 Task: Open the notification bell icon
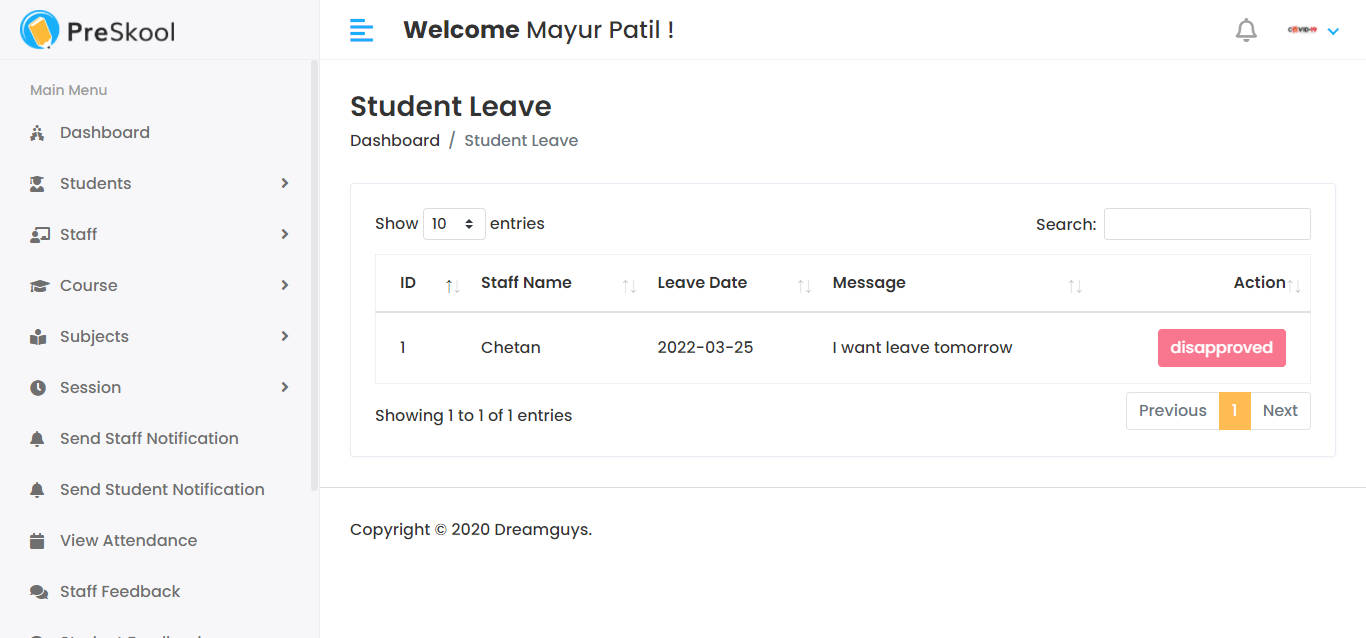[x=1246, y=29]
